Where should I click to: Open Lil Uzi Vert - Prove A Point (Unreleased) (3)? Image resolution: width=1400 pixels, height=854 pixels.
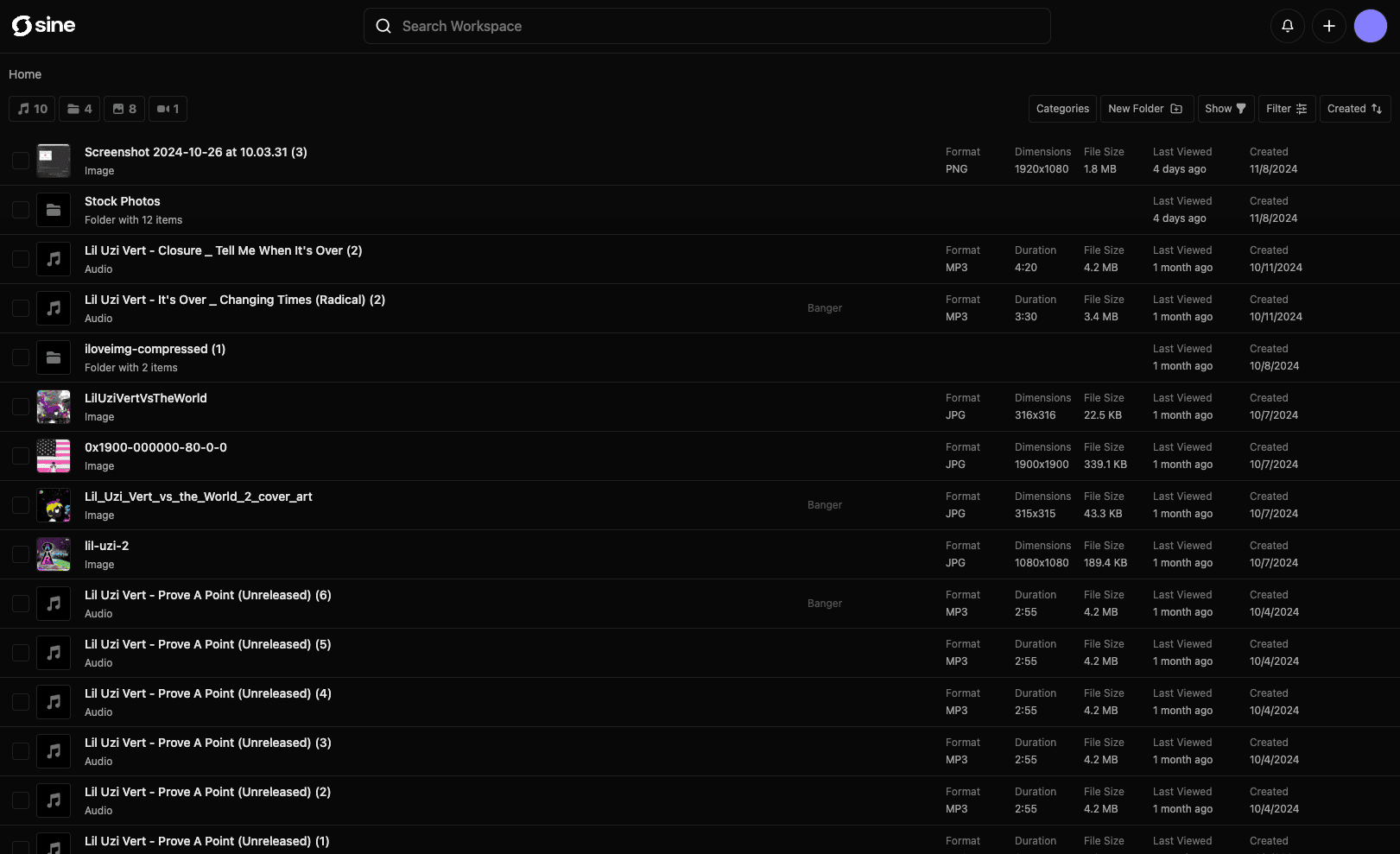pos(207,743)
